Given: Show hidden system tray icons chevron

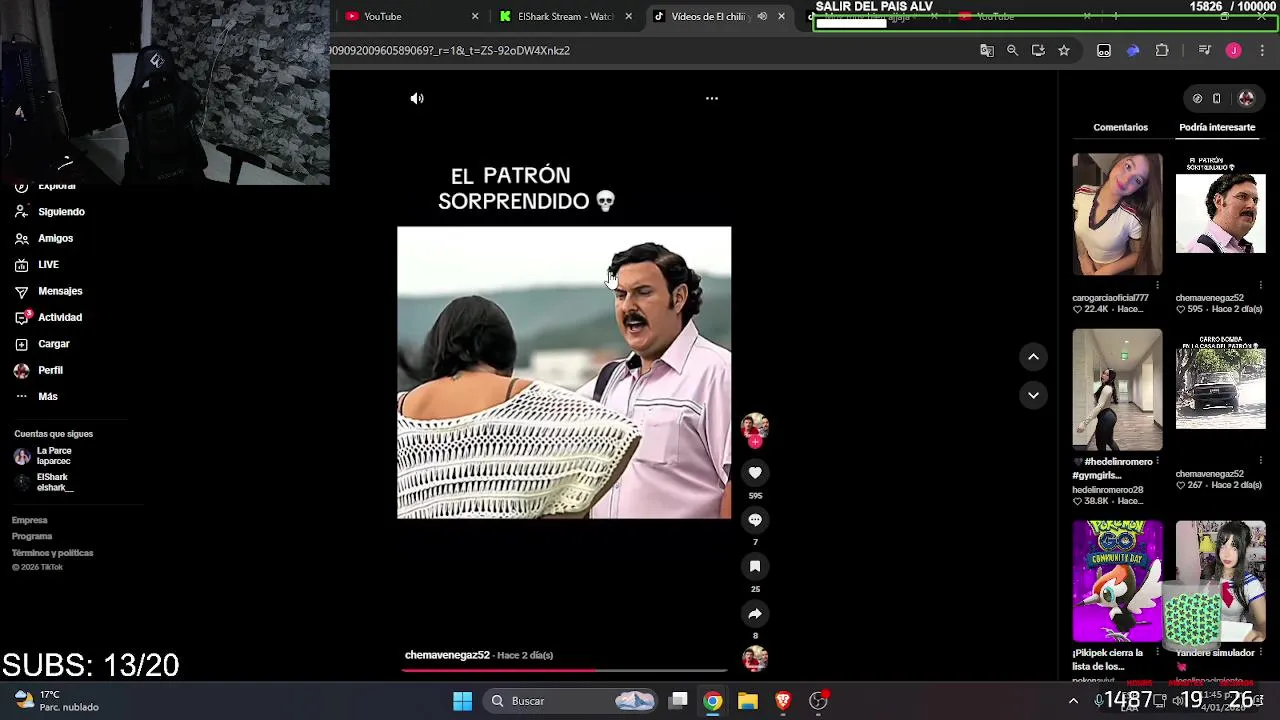Looking at the screenshot, I should point(1074,701).
